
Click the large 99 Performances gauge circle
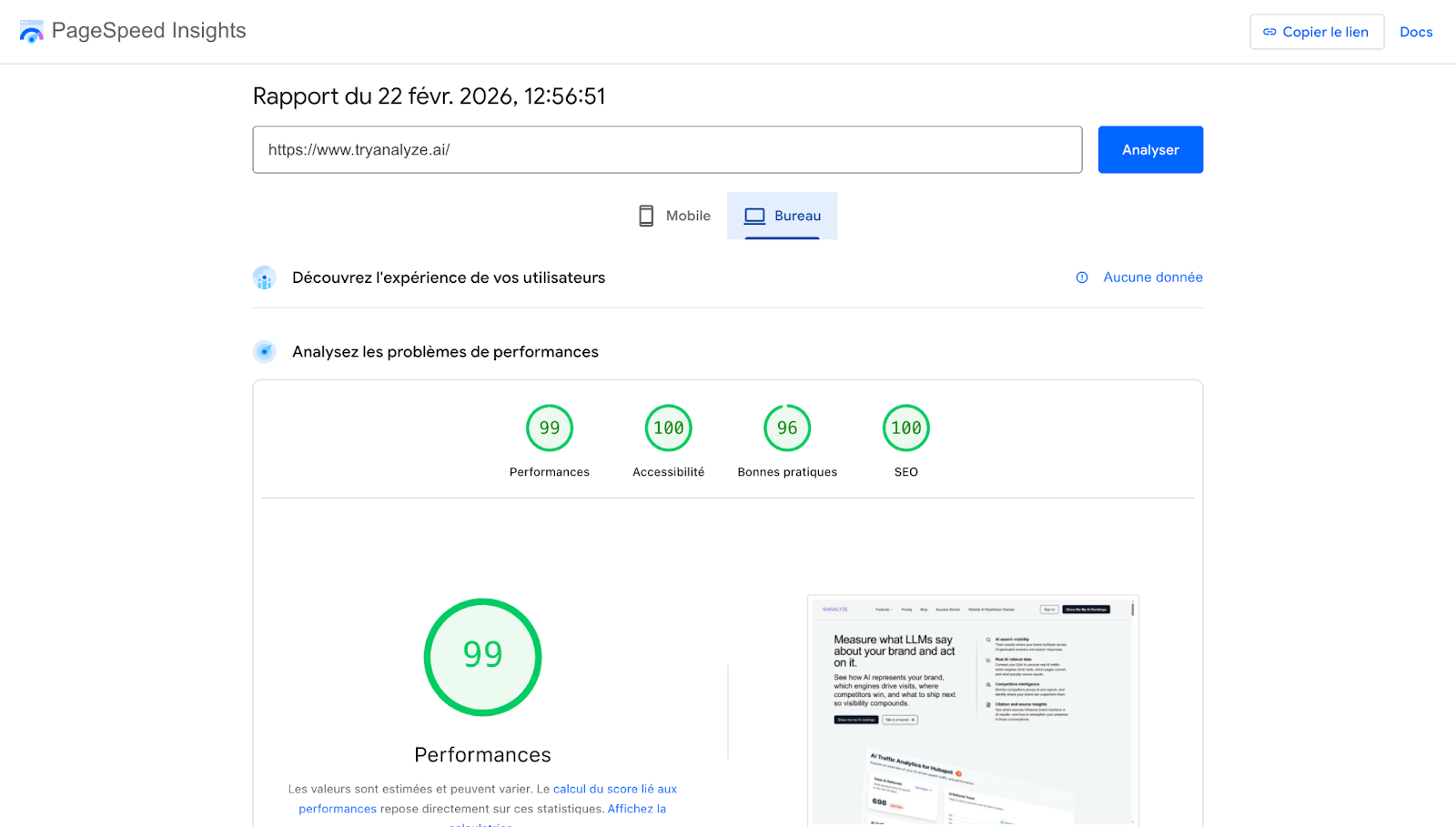(x=482, y=657)
